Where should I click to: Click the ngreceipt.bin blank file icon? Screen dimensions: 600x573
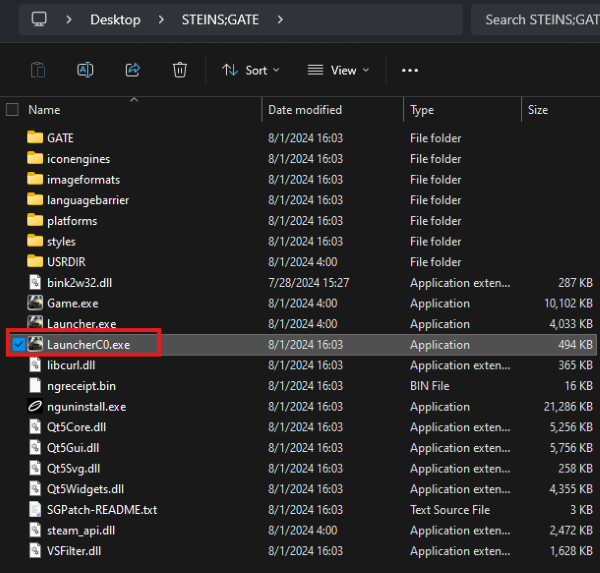35,385
